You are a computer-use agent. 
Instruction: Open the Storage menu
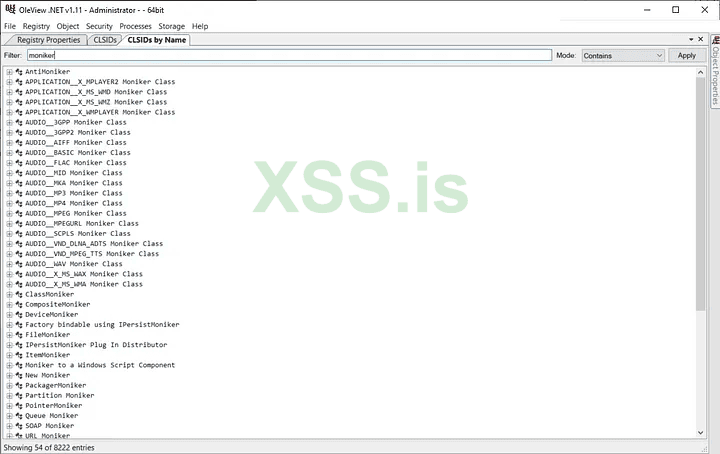point(172,26)
